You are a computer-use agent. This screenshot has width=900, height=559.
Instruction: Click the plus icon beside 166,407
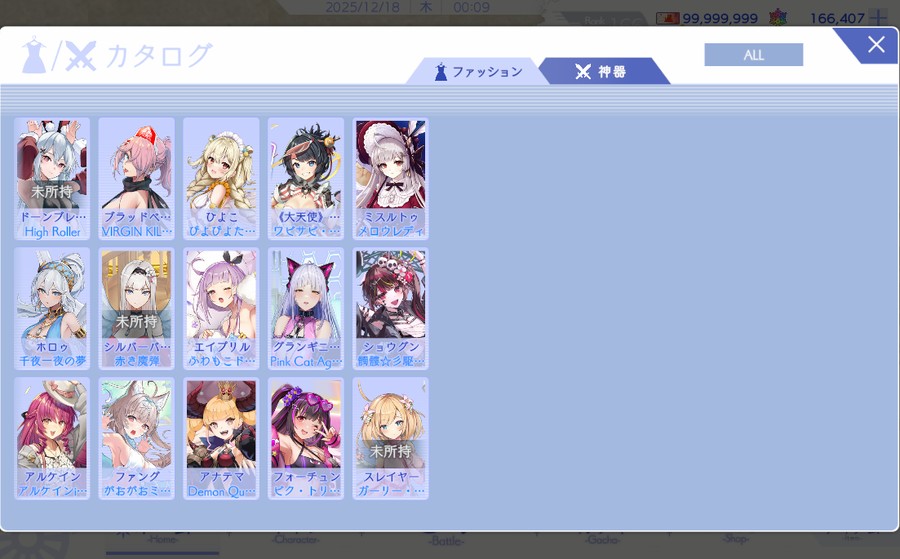[x=878, y=18]
